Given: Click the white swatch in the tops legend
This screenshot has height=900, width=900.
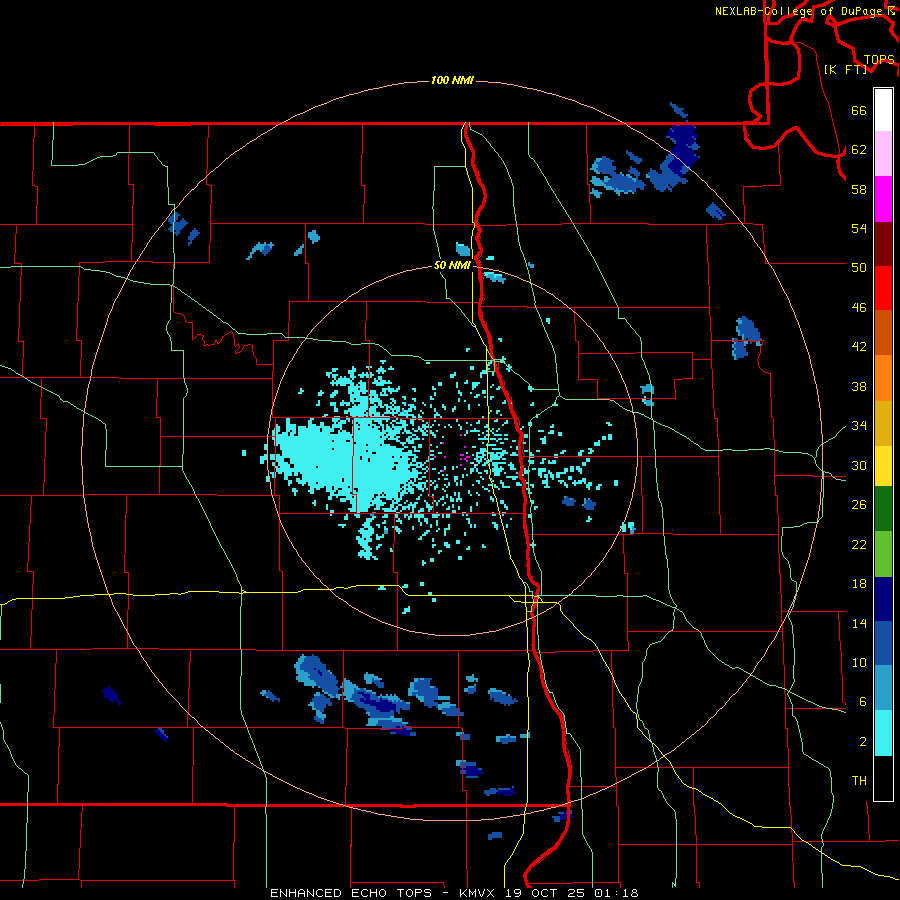Looking at the screenshot, I should [x=883, y=110].
